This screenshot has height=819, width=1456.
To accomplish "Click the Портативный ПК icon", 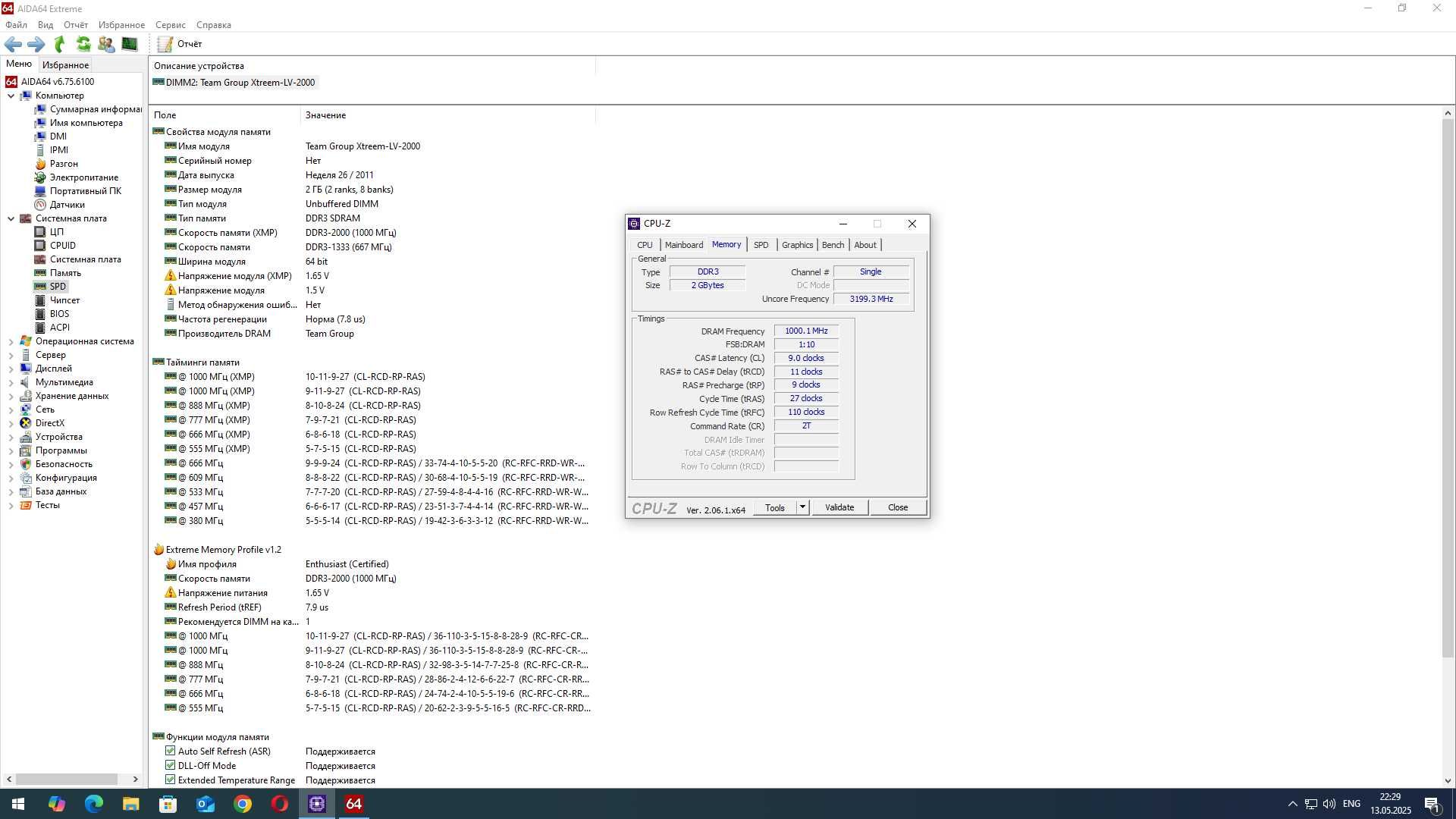I will click(x=40, y=191).
